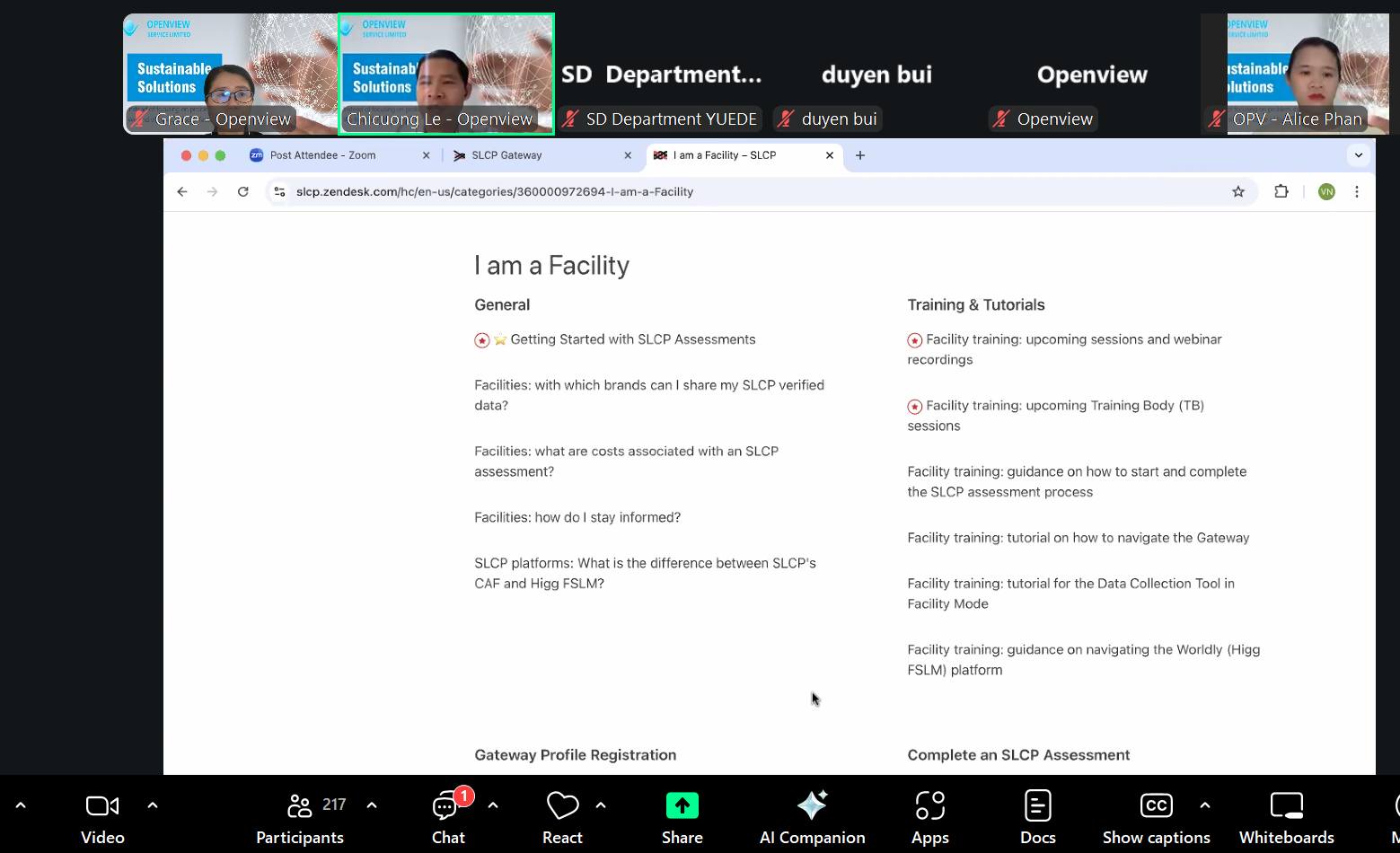Bookmark page with star icon
This screenshot has height=853, width=1400.
coord(1238,191)
